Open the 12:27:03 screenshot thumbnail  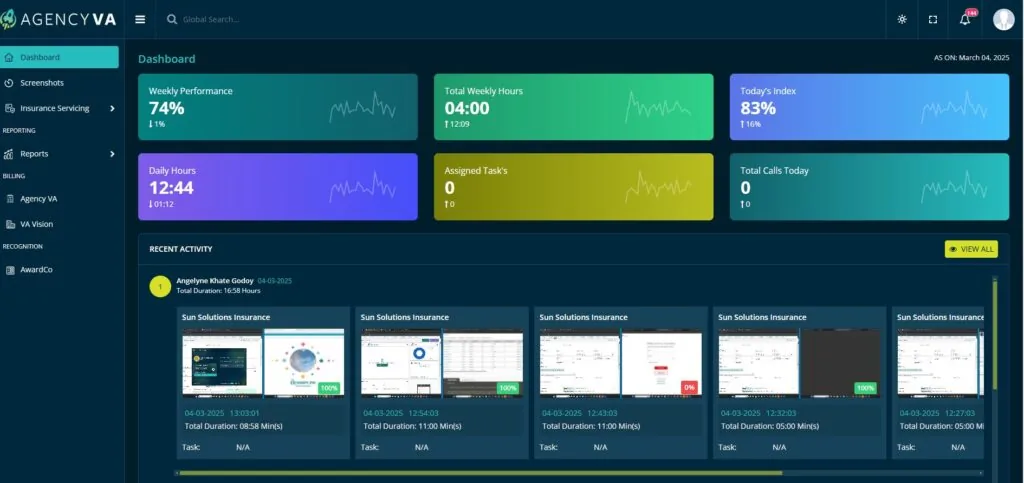point(940,363)
